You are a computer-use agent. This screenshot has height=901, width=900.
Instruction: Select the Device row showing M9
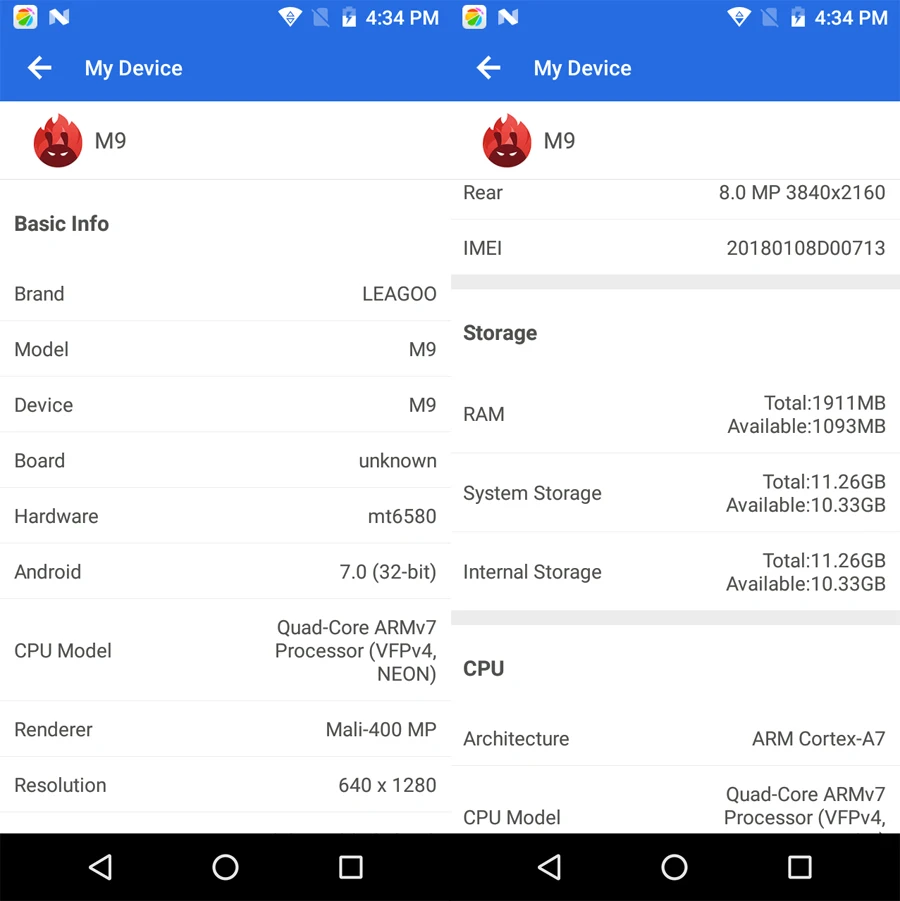[225, 405]
